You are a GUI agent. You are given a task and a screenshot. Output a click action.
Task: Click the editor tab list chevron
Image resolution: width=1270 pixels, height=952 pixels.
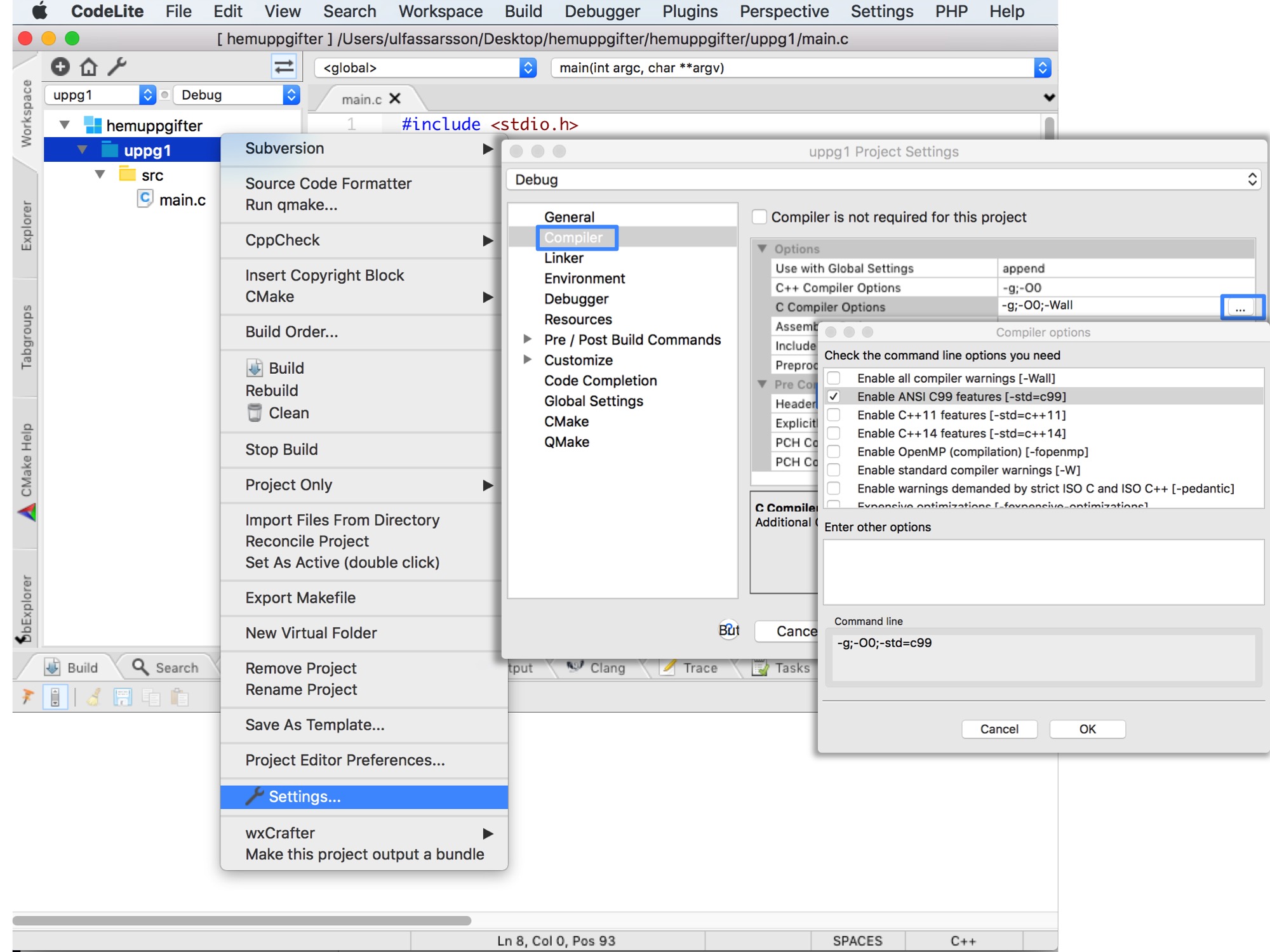(x=1049, y=97)
